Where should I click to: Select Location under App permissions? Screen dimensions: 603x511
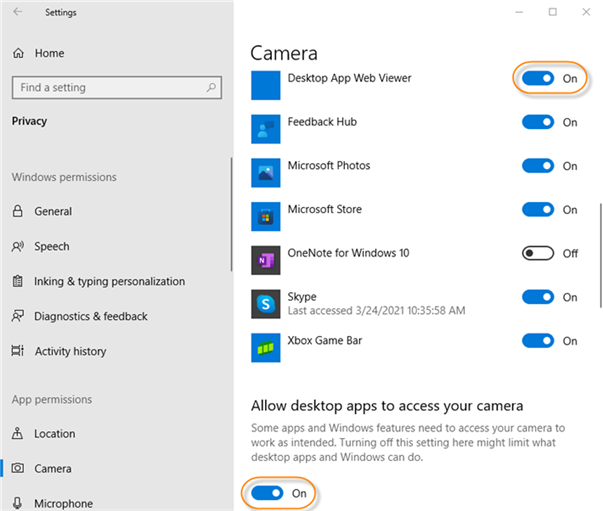(55, 433)
